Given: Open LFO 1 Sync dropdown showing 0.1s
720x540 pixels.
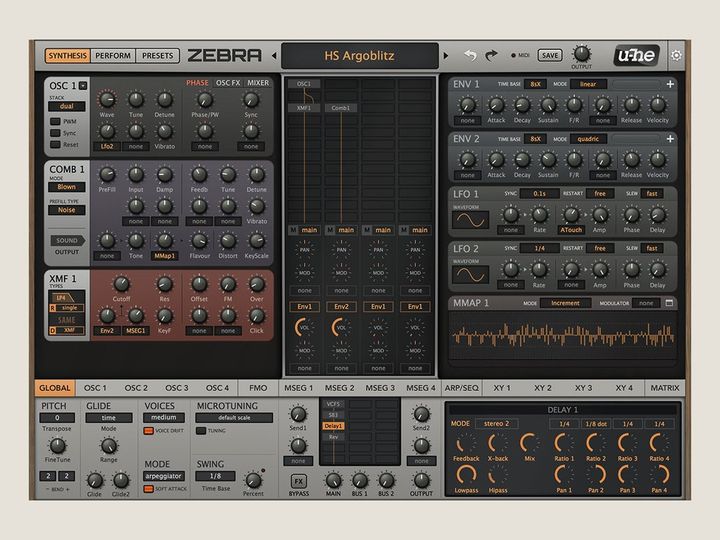Looking at the screenshot, I should [540, 194].
